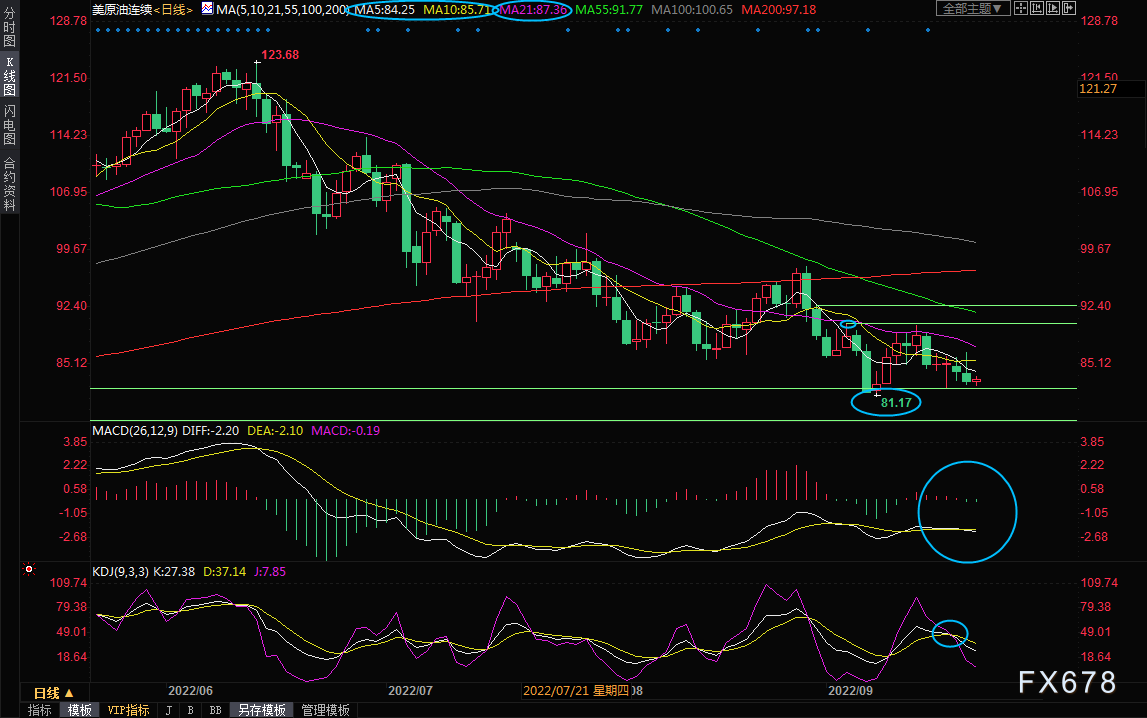Click the KDJ(9,3,3) indicator label
This screenshot has height=718, width=1147.
click(x=121, y=572)
